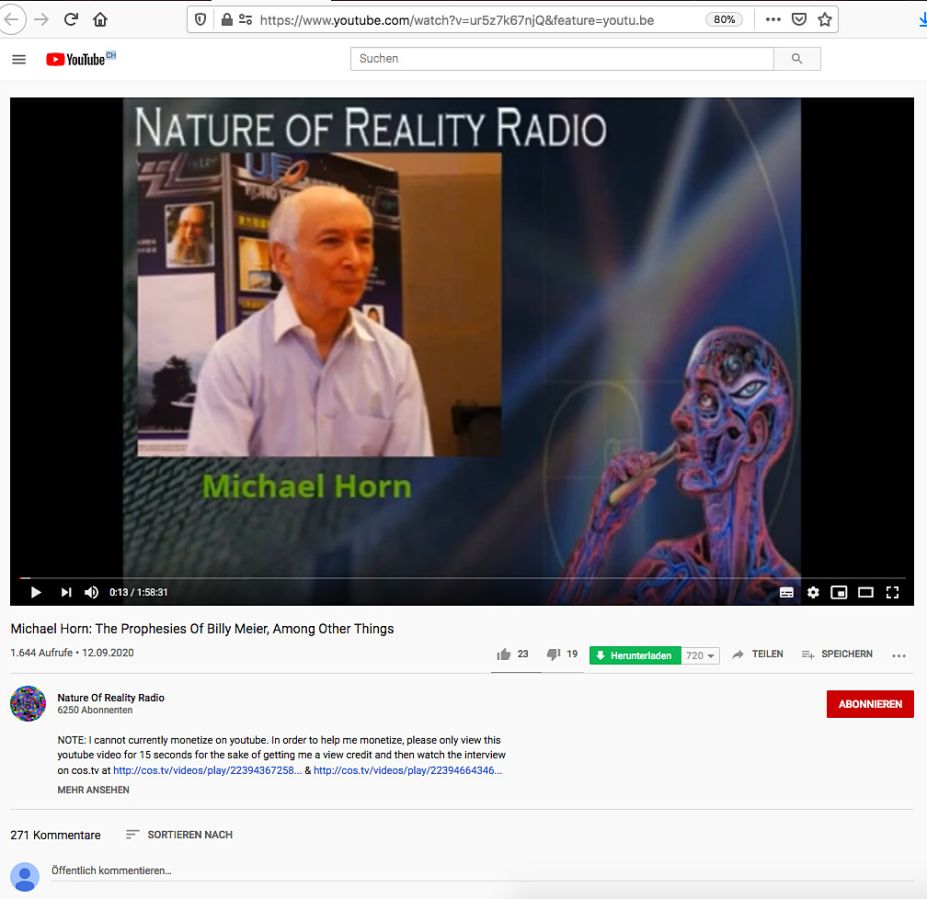Focus the Suchen search field
Image resolution: width=927 pixels, height=899 pixels.
tap(561, 59)
